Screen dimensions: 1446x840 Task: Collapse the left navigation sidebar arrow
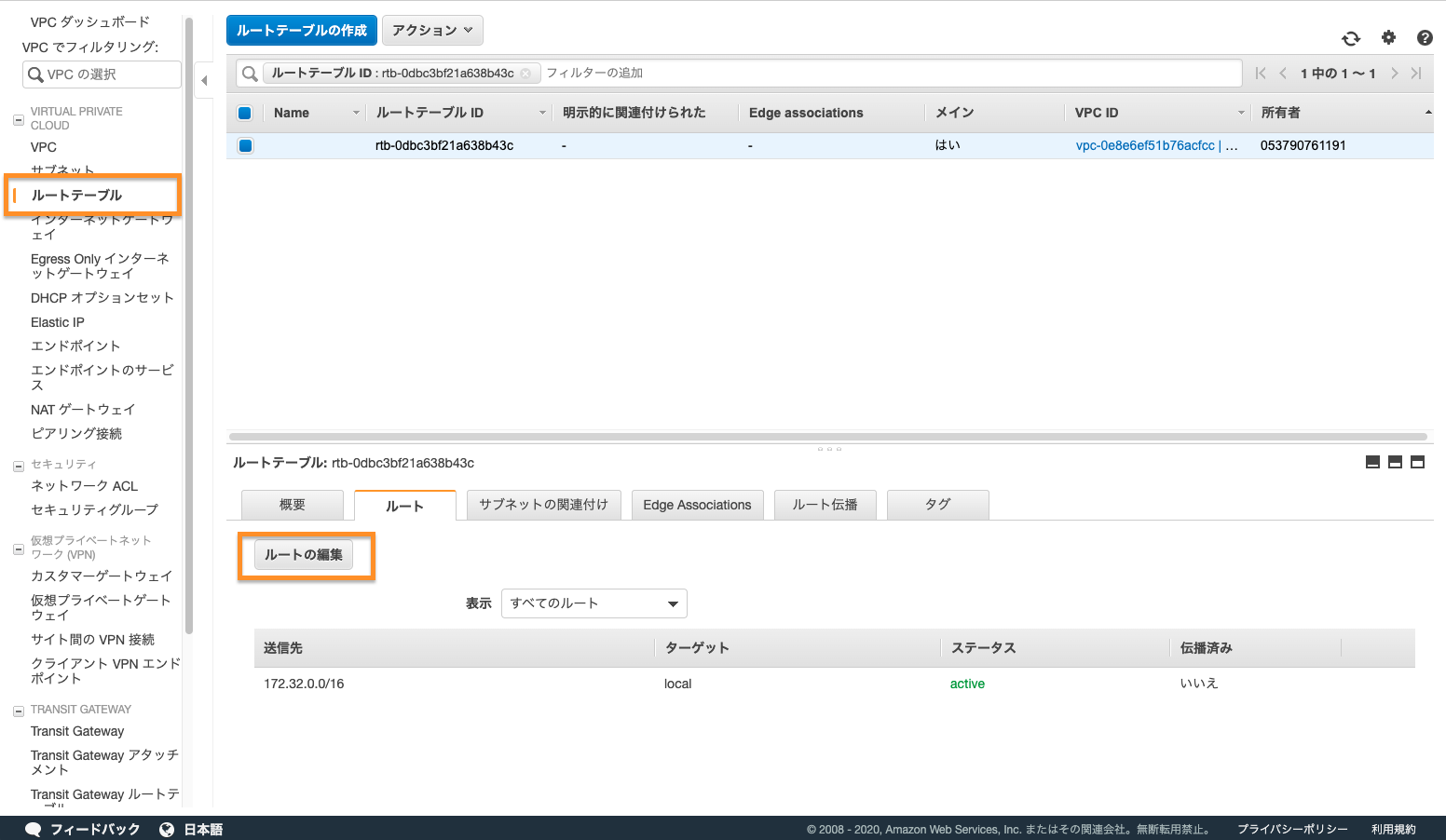(x=204, y=80)
